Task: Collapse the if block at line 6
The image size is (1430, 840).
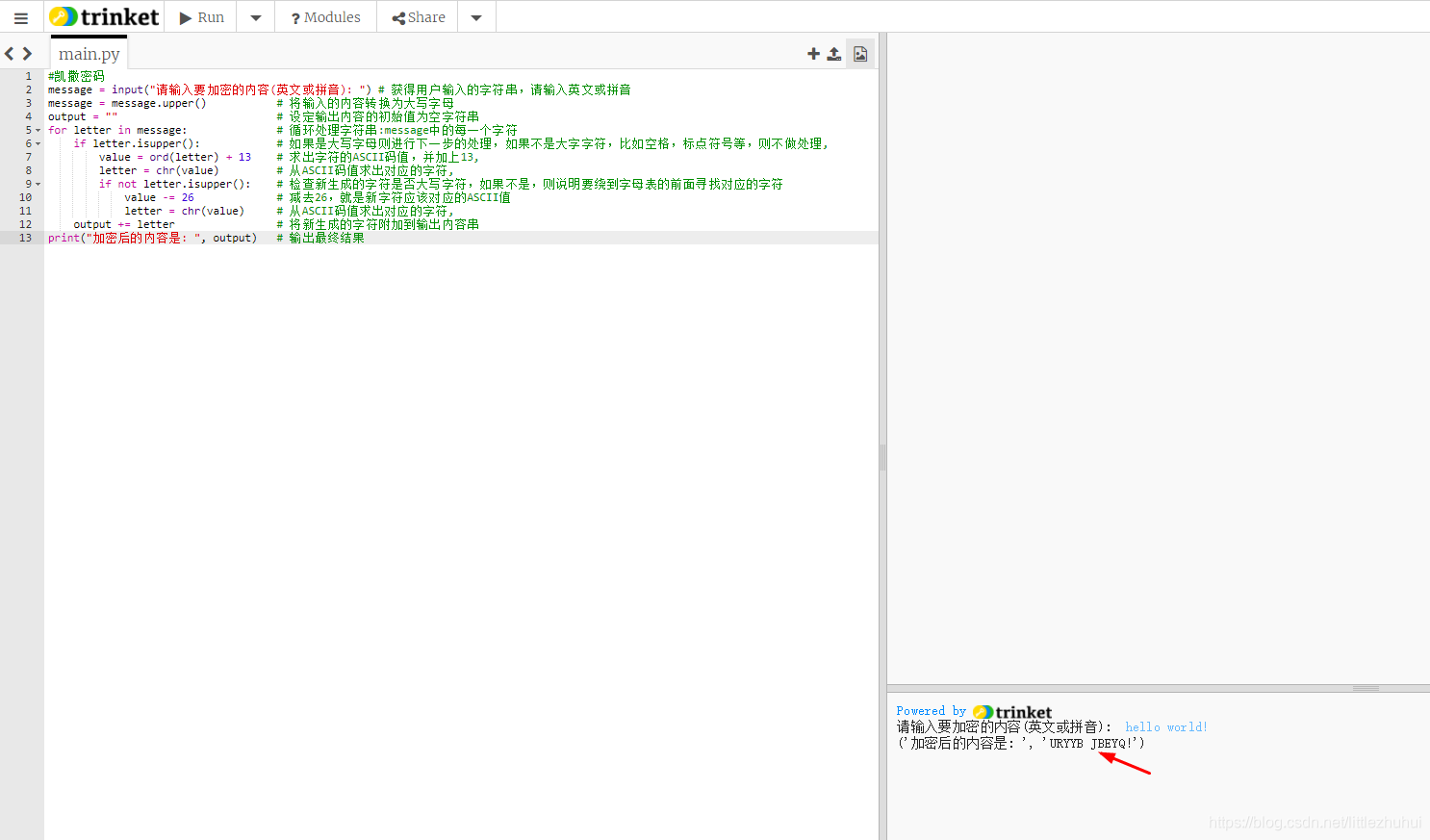Action: click(38, 143)
